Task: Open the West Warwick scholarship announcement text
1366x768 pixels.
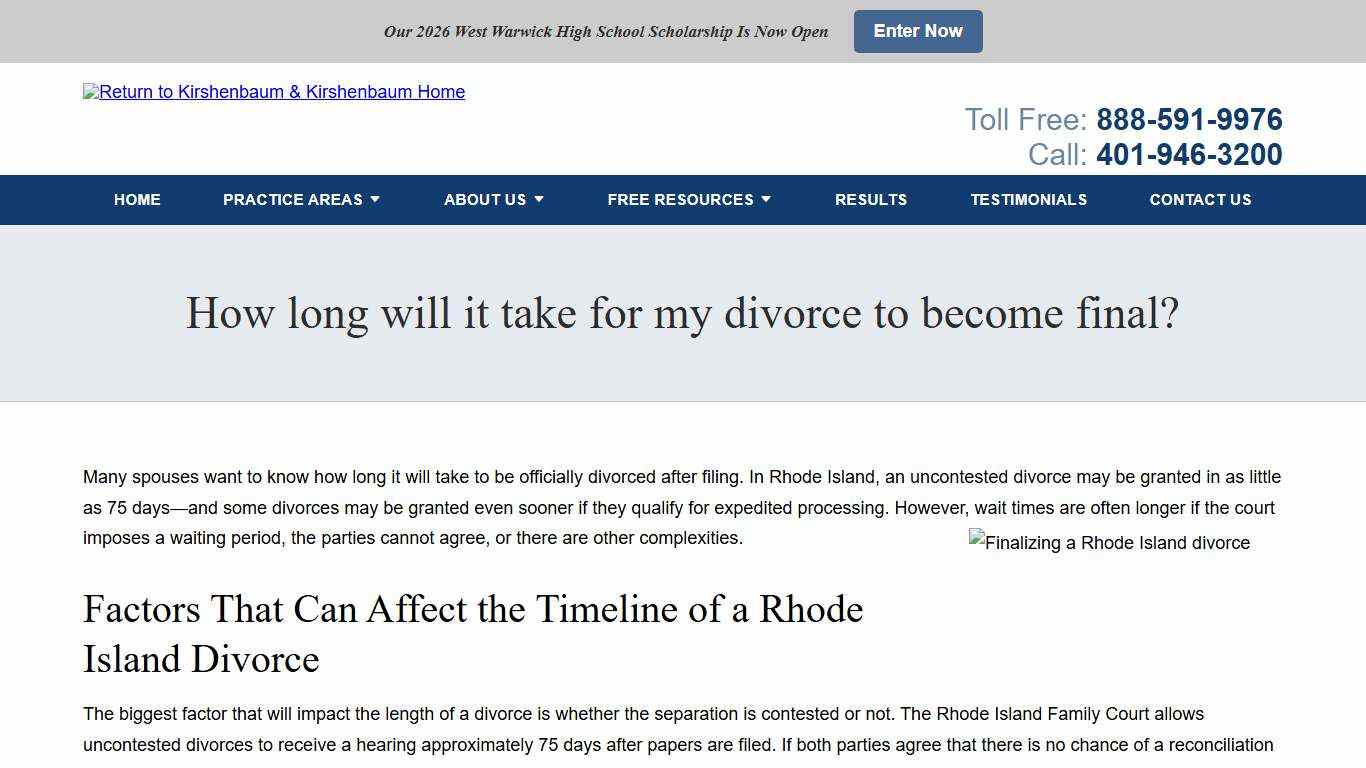Action: point(605,31)
